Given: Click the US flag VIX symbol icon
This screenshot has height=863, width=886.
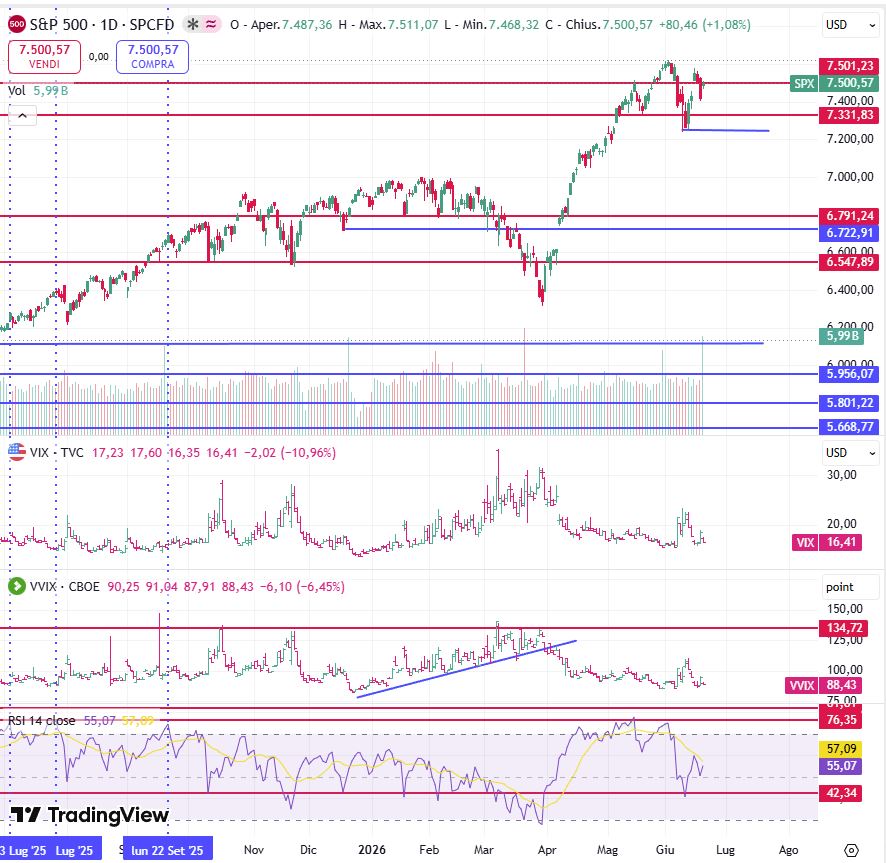Looking at the screenshot, I should [x=17, y=452].
